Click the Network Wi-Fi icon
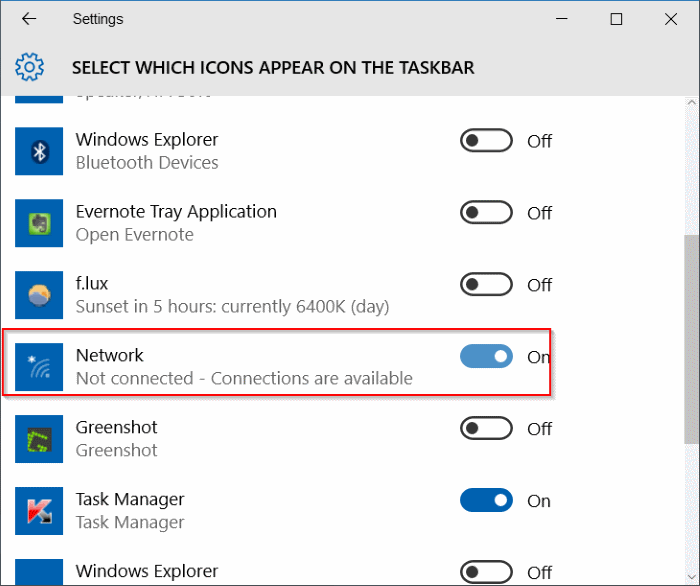The height and width of the screenshot is (586, 700). (39, 367)
